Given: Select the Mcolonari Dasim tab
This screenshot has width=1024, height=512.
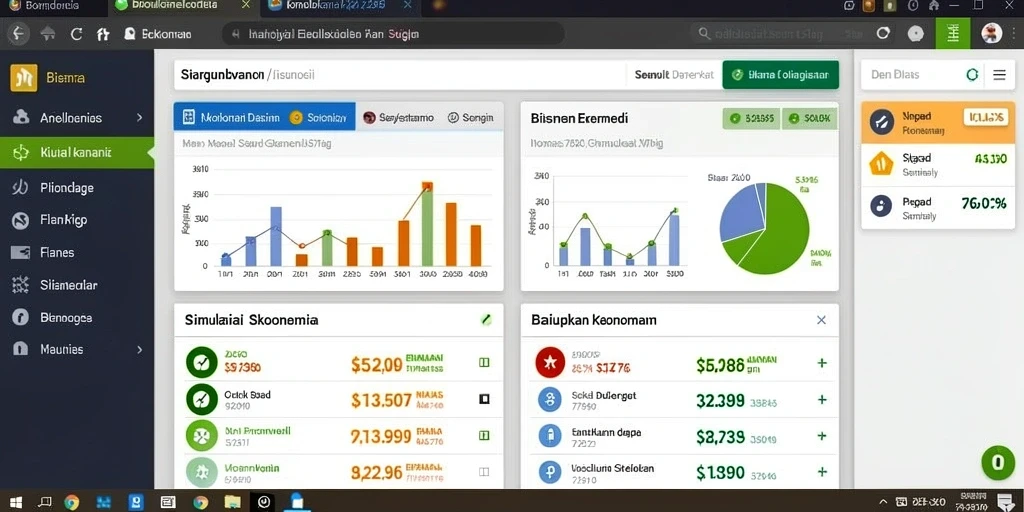Looking at the screenshot, I should (x=232, y=117).
